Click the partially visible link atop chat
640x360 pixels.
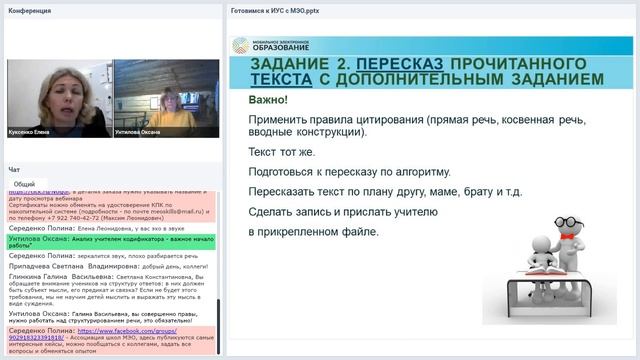[39, 192]
